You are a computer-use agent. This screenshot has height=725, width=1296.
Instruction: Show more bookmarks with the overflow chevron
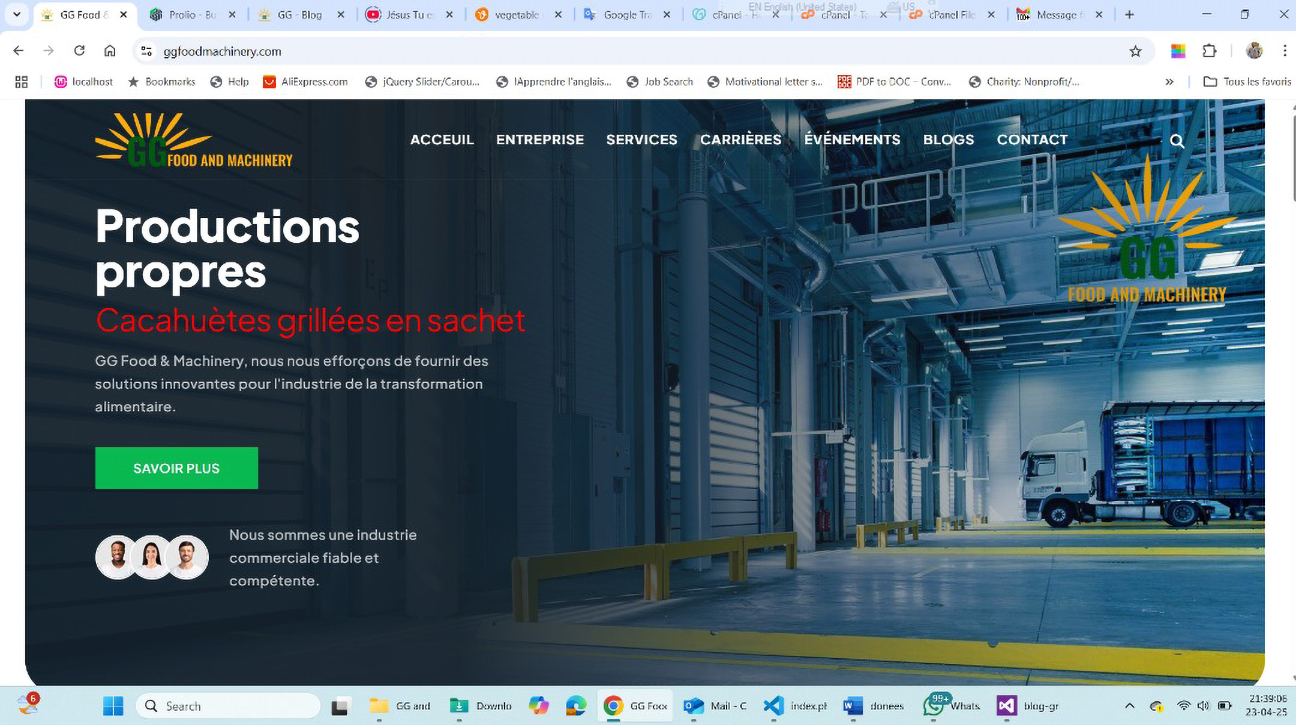(1170, 82)
